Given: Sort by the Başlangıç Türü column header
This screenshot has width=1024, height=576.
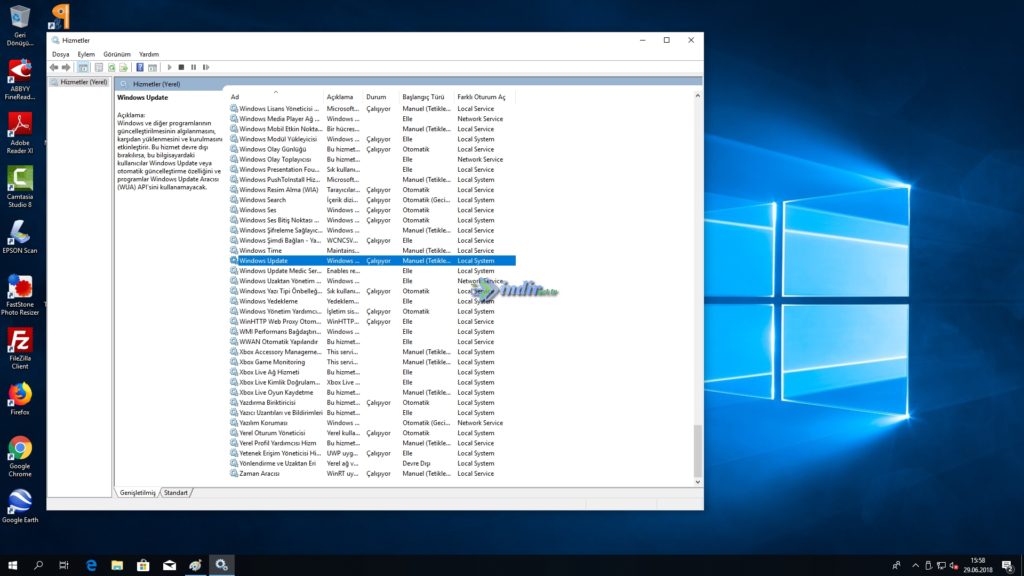Looking at the screenshot, I should [426, 97].
